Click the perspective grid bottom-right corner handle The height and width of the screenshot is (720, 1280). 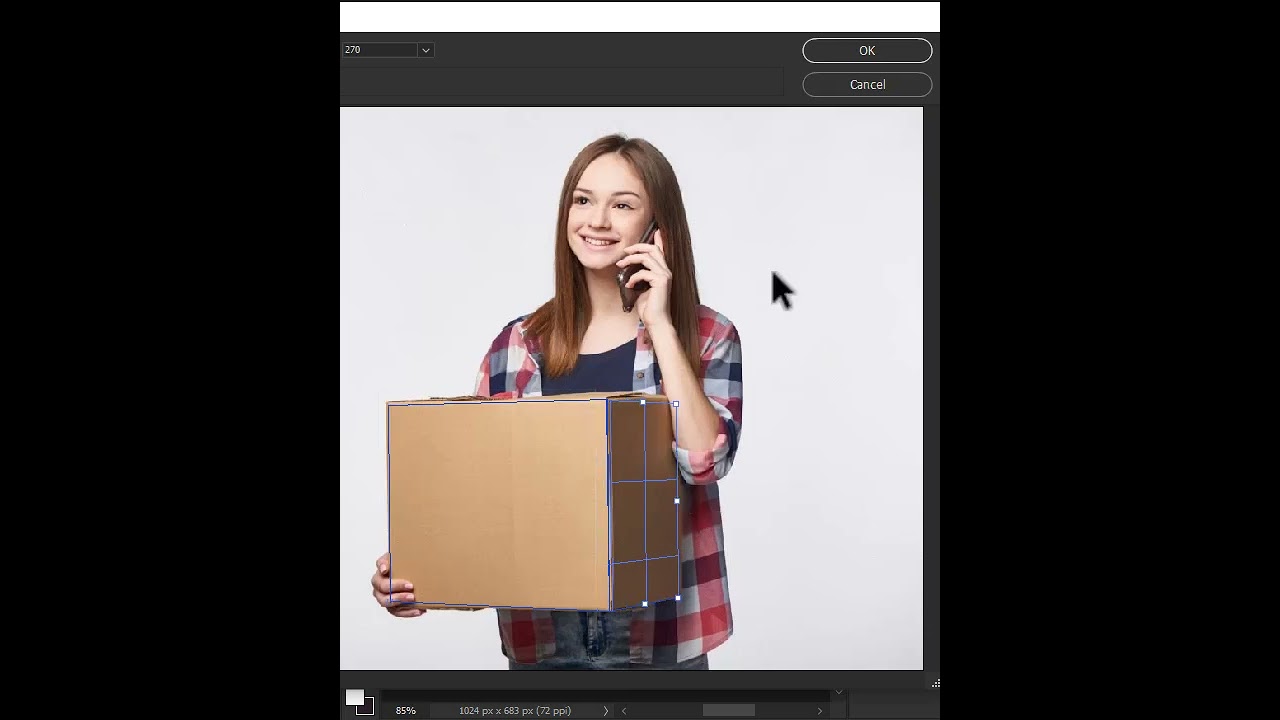(x=678, y=598)
